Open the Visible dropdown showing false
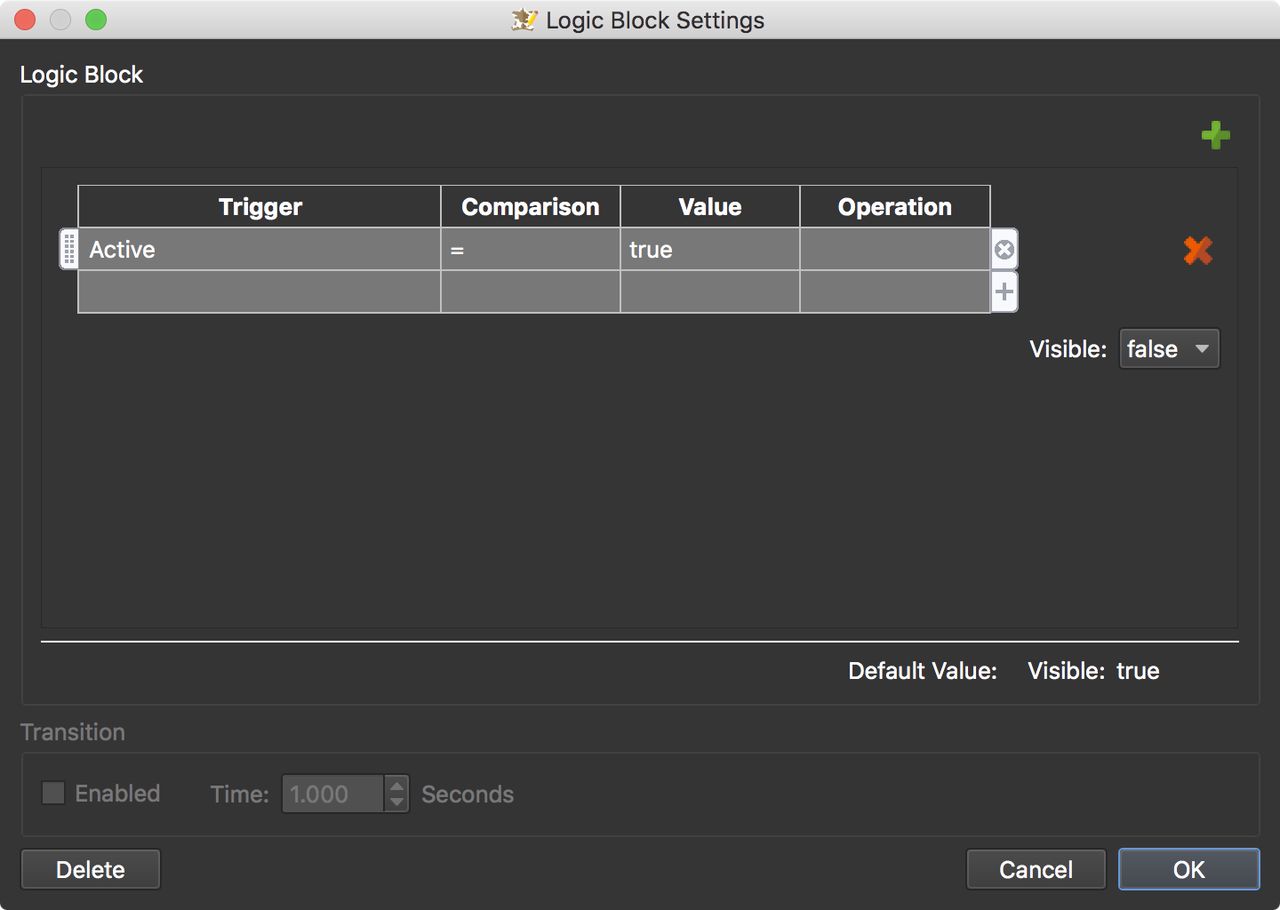The width and height of the screenshot is (1280, 910). coord(1169,348)
